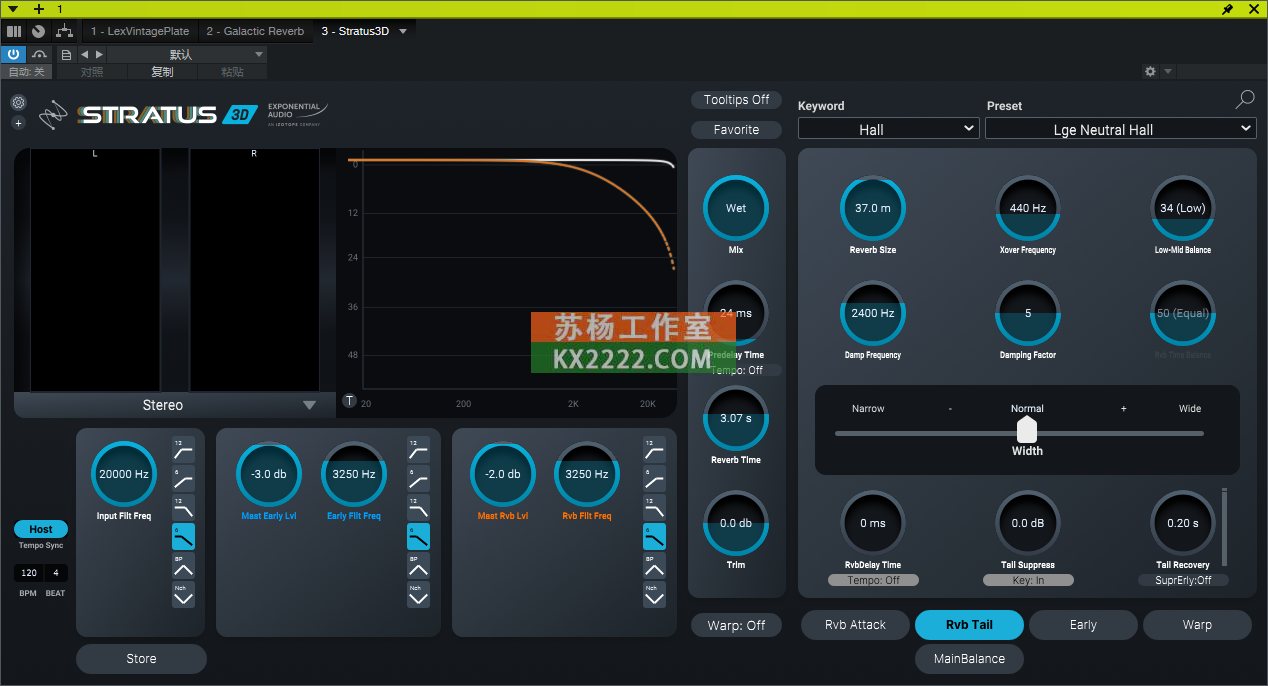Viewport: 1268px width, 686px height.
Task: Select the 12 dB high-pass input filter
Action: tap(183, 449)
